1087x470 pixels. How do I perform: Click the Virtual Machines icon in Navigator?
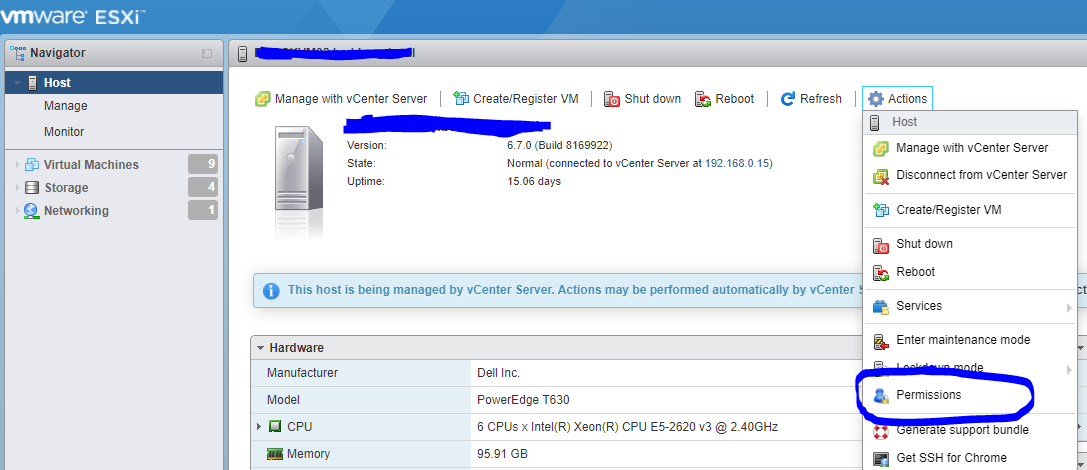(x=32, y=165)
